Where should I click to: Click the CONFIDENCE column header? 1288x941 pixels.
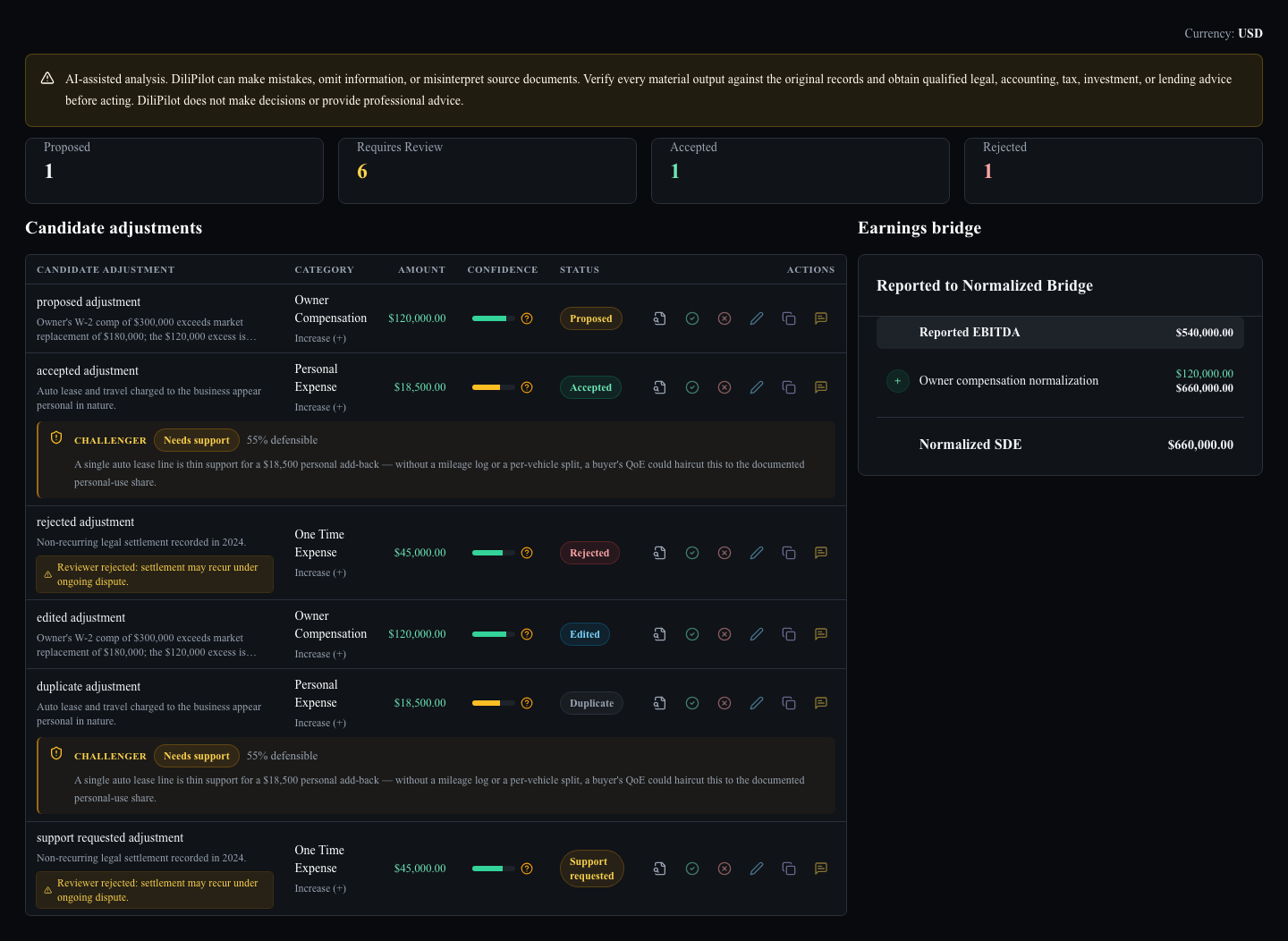coord(503,269)
